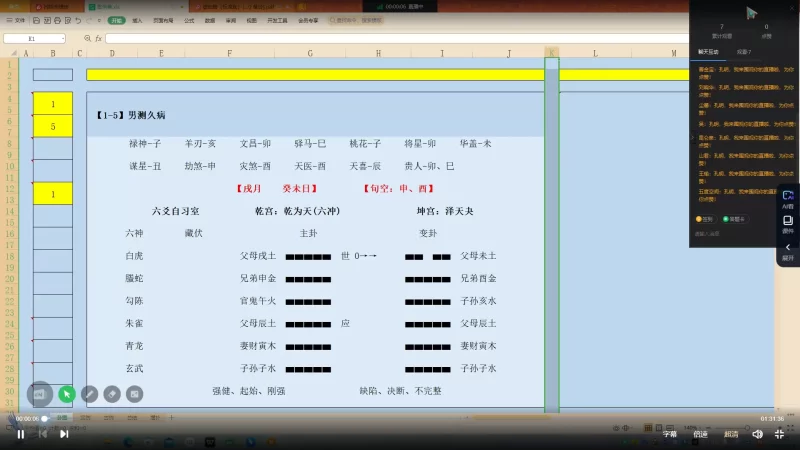Select the pen annotation tool
The height and width of the screenshot is (450, 800).
90,394
